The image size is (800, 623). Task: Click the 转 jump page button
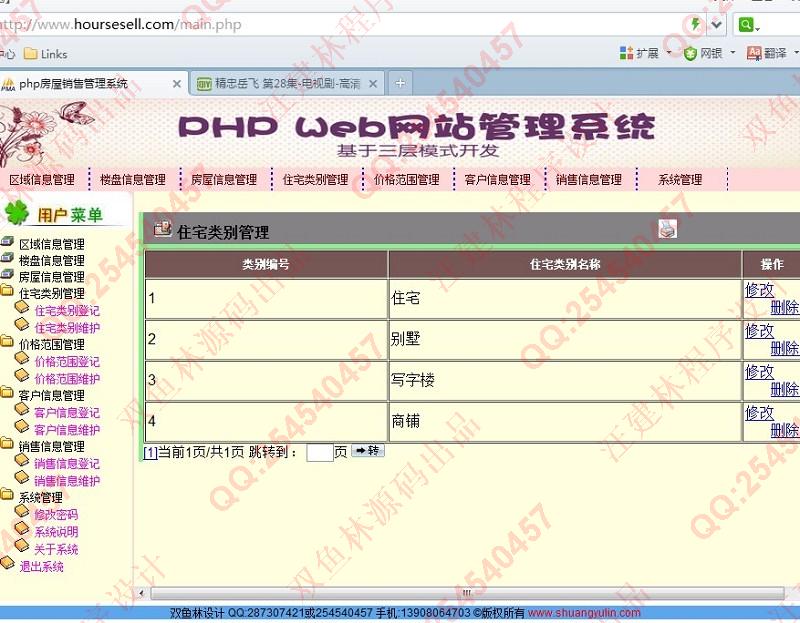coord(368,451)
